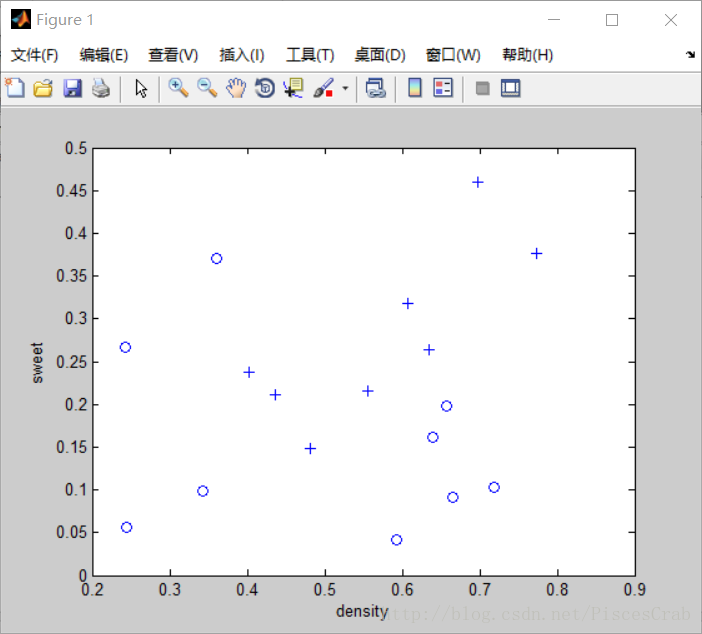Insert a colorbar from the toolbar

[x=415, y=88]
